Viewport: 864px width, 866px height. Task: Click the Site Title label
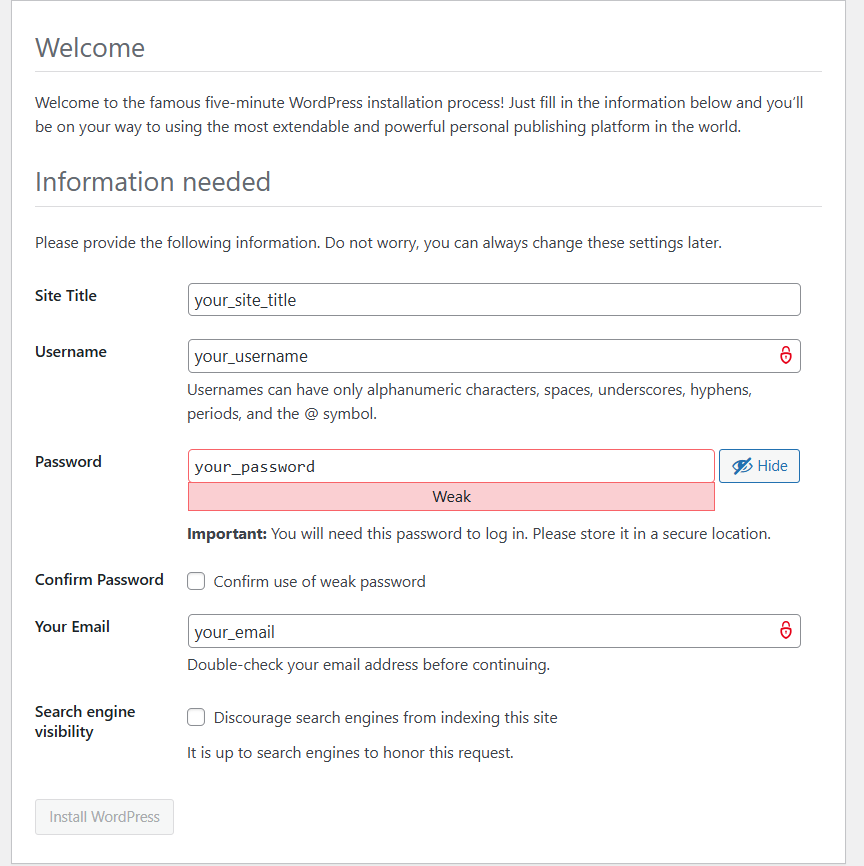coord(66,296)
